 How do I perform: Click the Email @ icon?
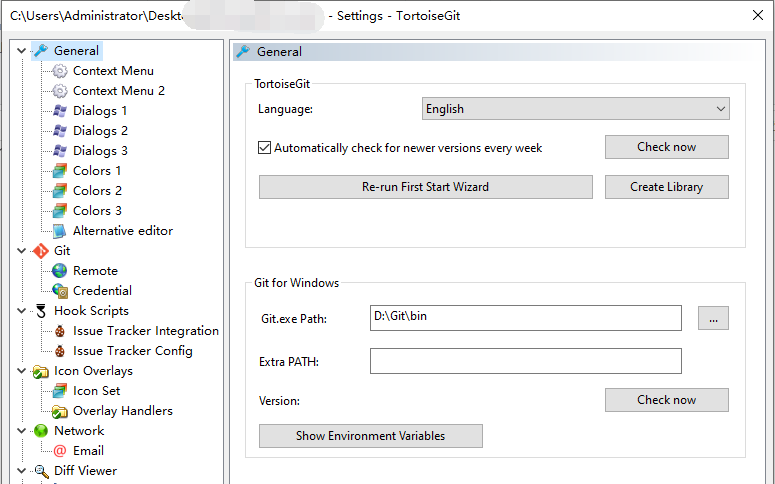[x=60, y=451]
